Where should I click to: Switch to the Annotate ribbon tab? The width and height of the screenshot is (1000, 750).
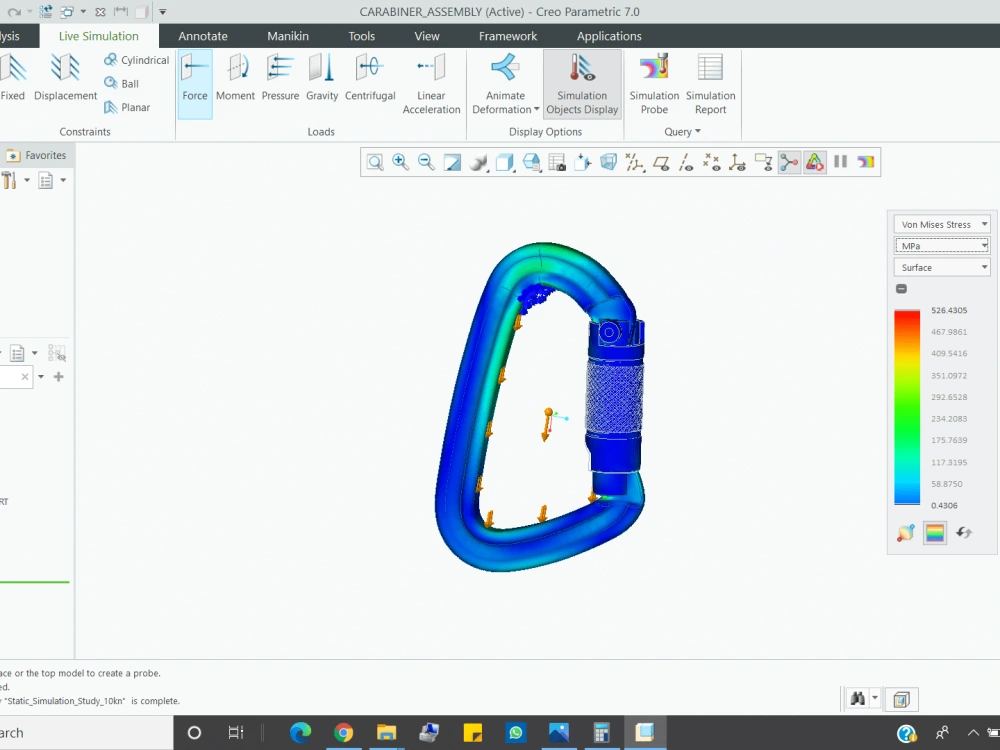click(x=203, y=35)
